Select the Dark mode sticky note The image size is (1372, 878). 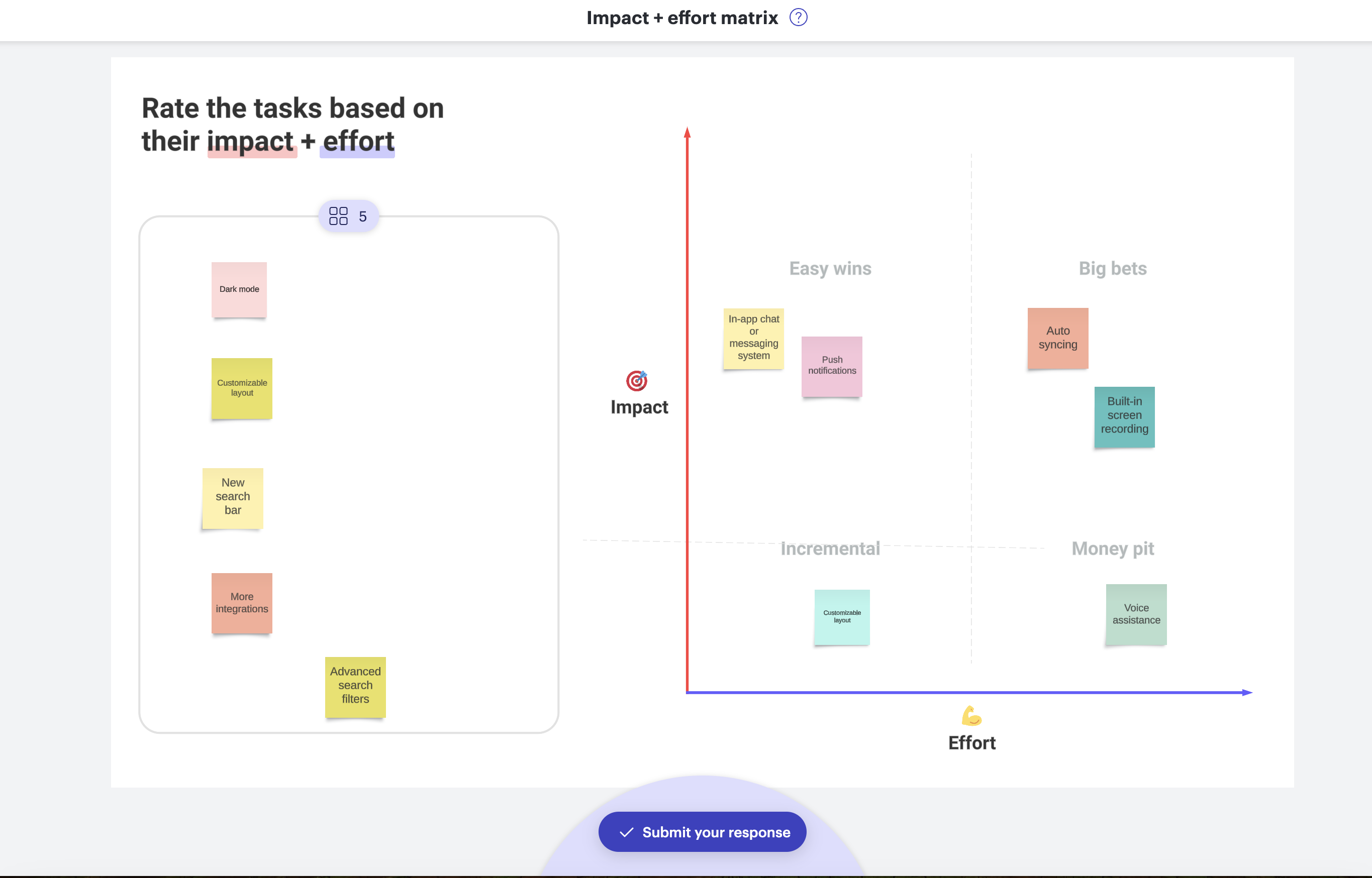(x=239, y=290)
